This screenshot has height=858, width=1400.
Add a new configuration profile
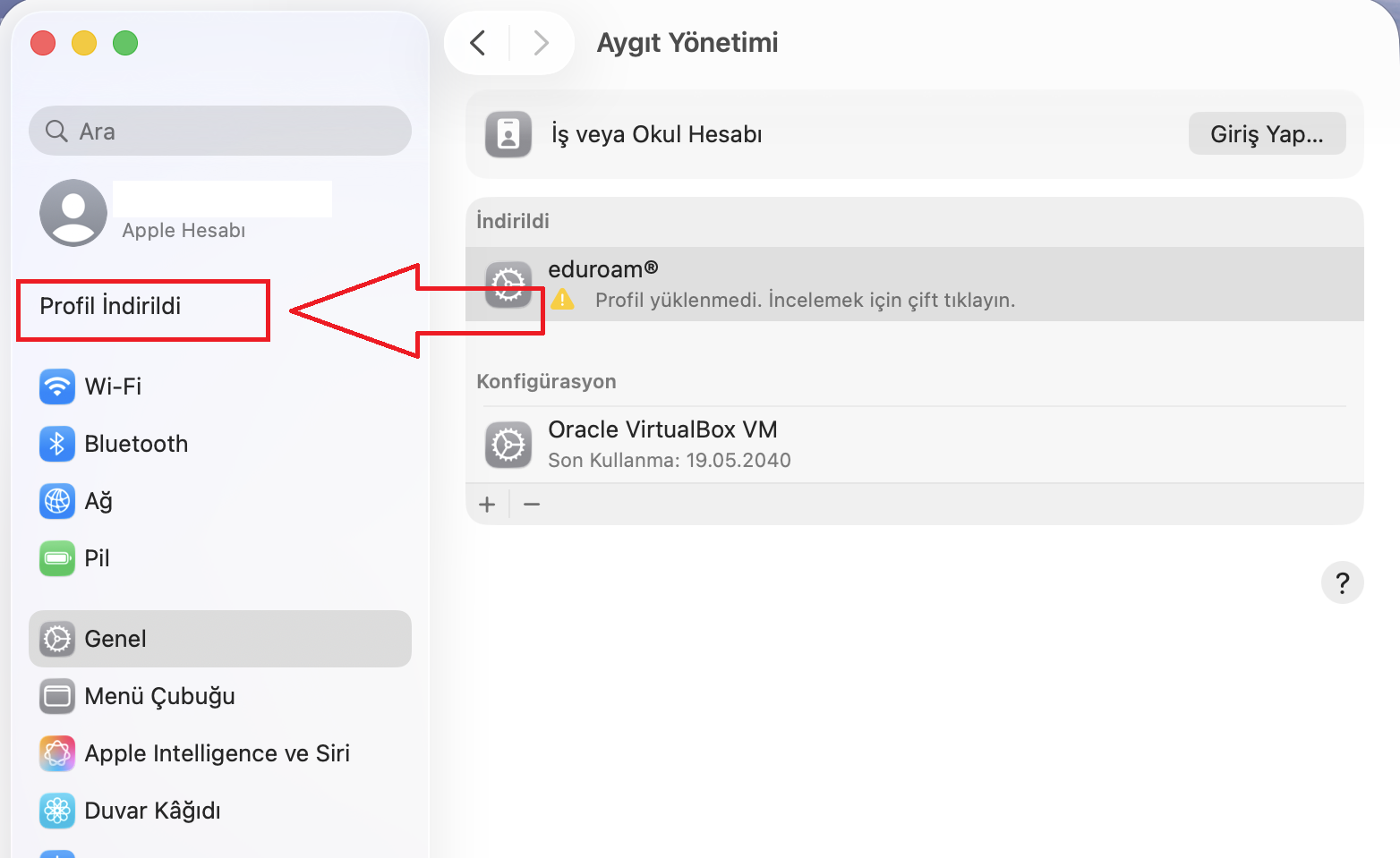tap(486, 504)
